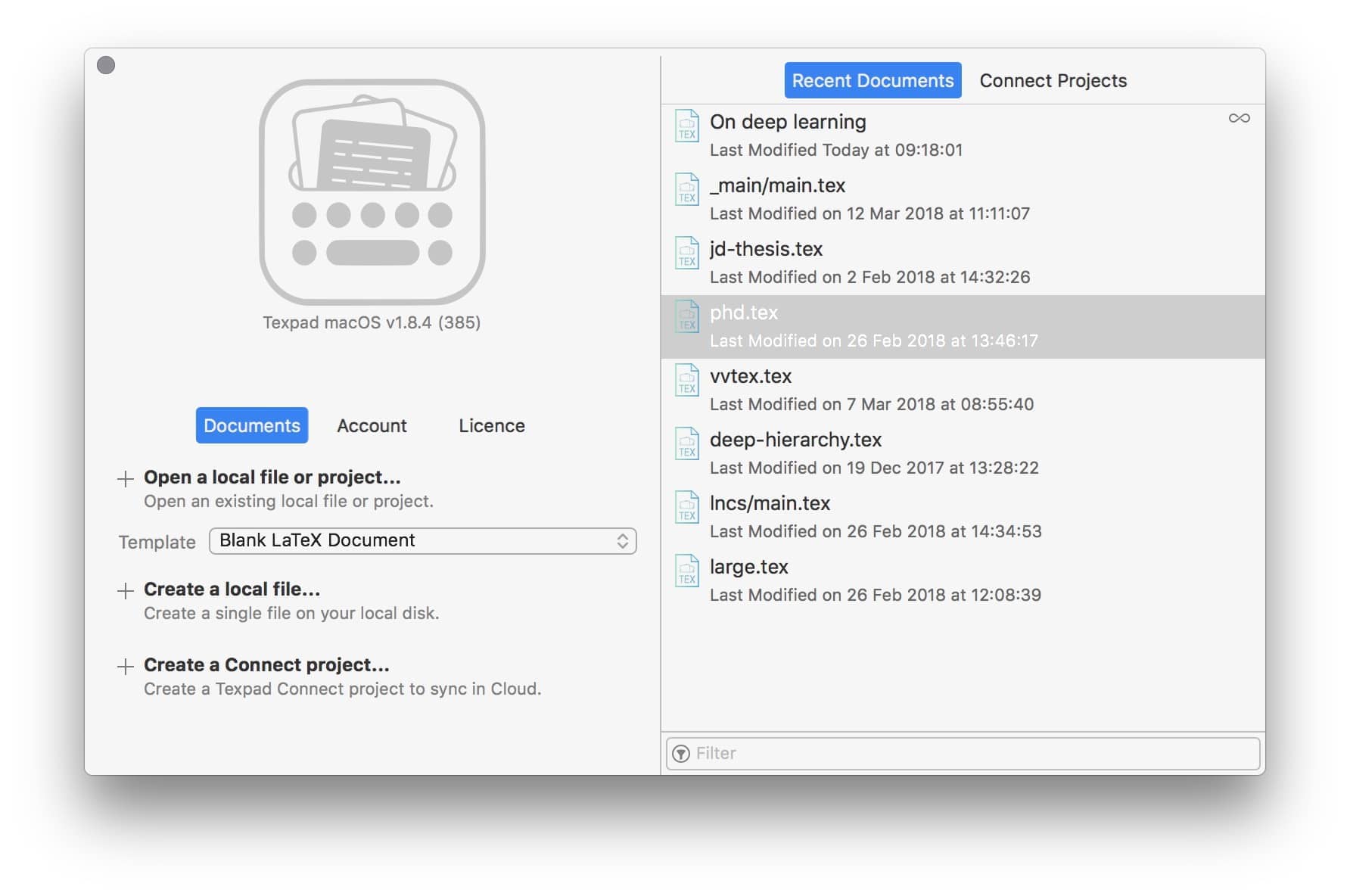This screenshot has width=1350, height=896.
Task: Click the Texpad macOS v1.8.4 (385) version text
Action: [372, 322]
